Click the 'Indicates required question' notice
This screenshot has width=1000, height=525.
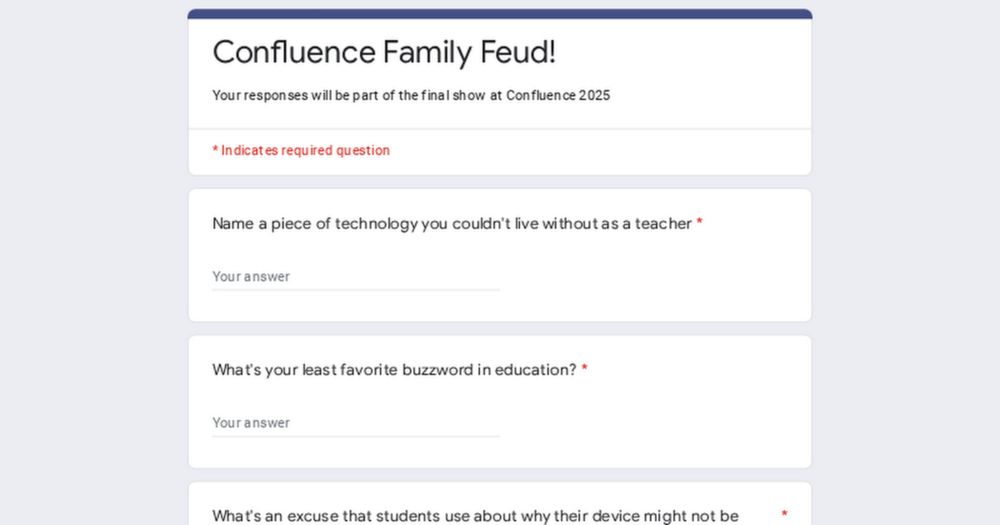[301, 151]
